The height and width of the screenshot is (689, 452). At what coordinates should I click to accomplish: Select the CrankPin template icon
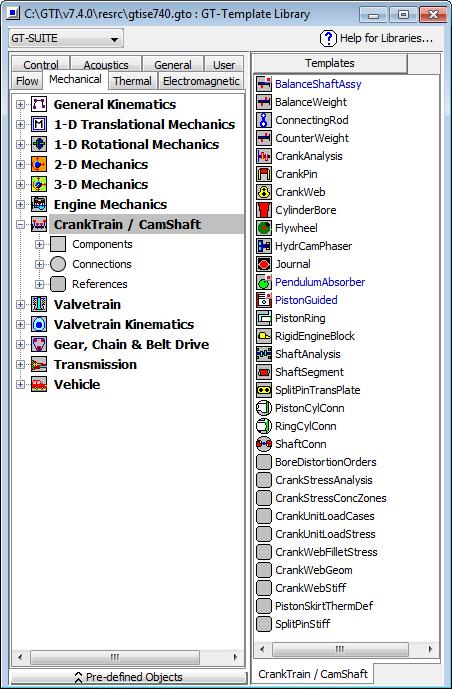pos(264,174)
